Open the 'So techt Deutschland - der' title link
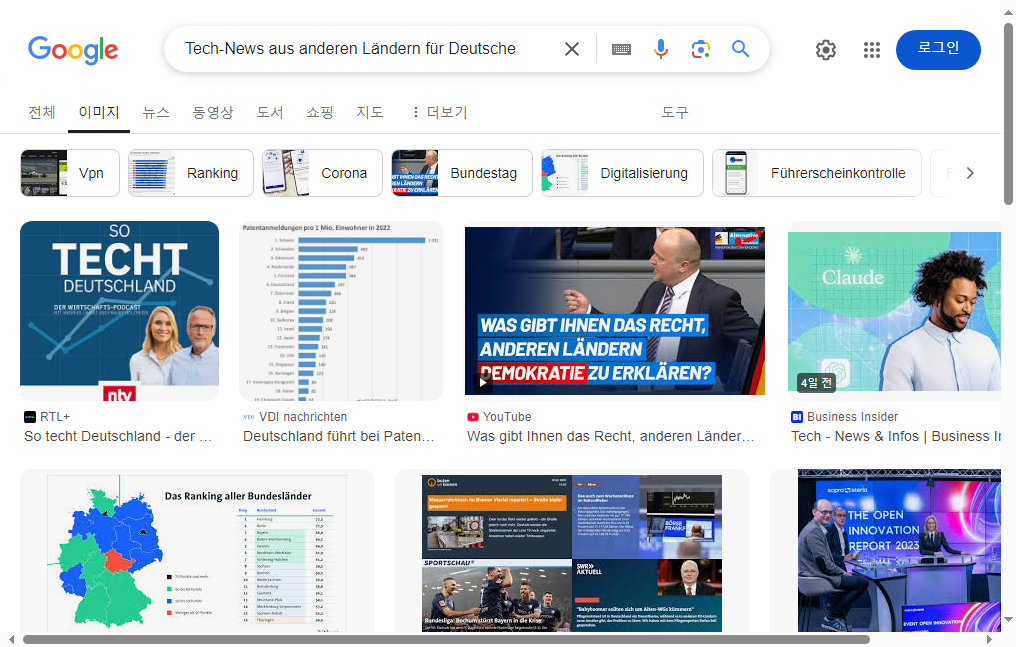 click(x=118, y=437)
